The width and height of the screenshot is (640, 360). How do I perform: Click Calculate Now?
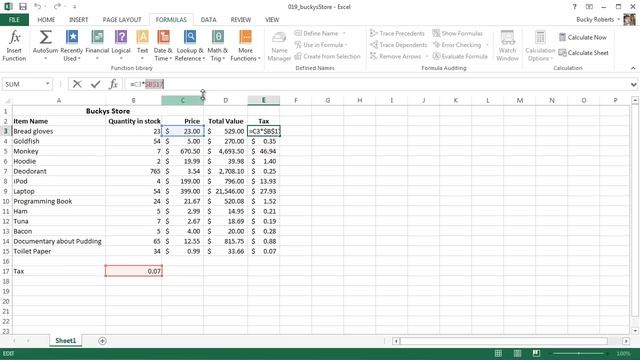(x=582, y=37)
